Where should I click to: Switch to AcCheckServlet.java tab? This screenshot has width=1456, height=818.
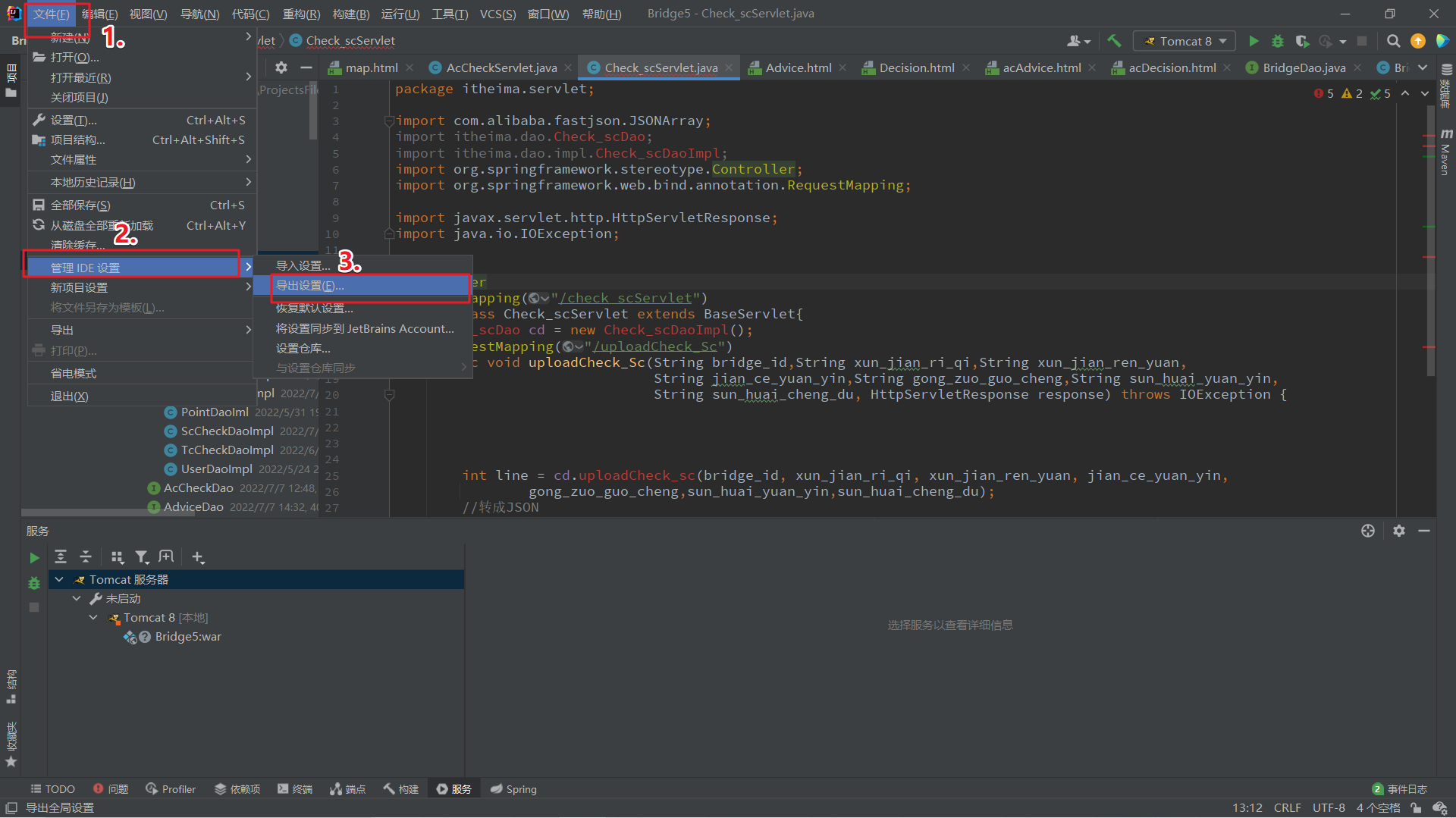500,67
